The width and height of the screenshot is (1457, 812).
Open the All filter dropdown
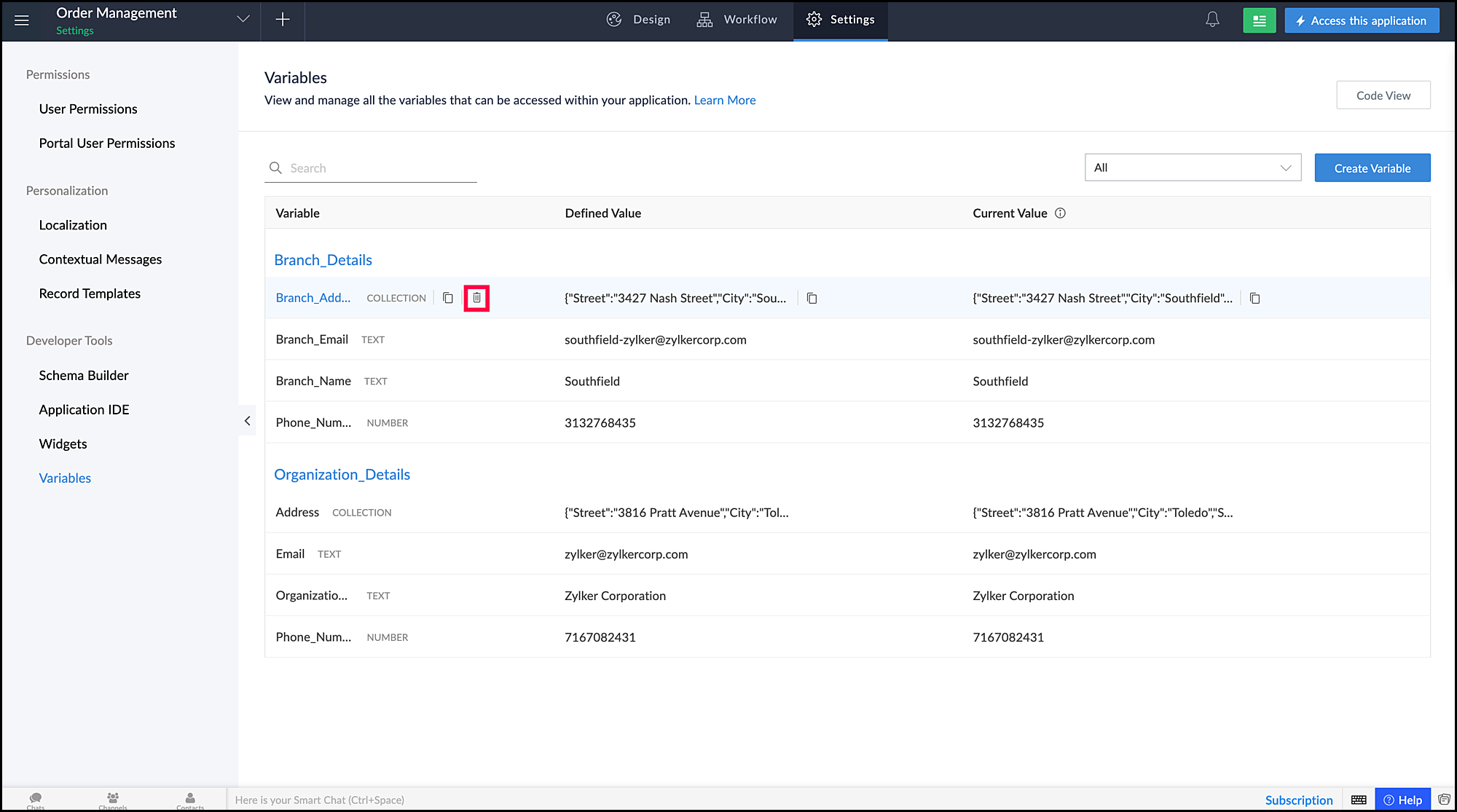pos(1193,167)
